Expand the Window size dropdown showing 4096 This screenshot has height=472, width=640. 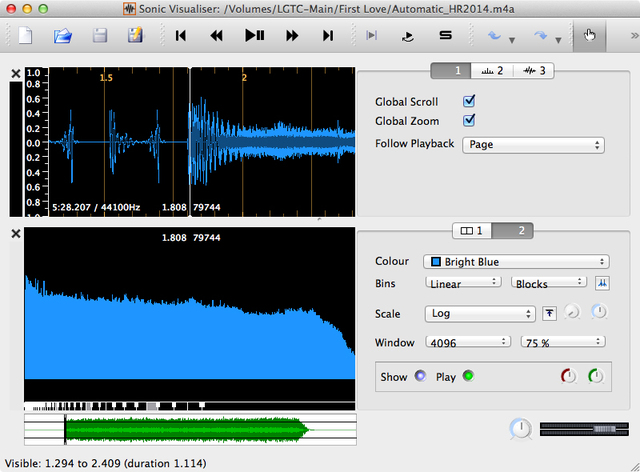467,342
